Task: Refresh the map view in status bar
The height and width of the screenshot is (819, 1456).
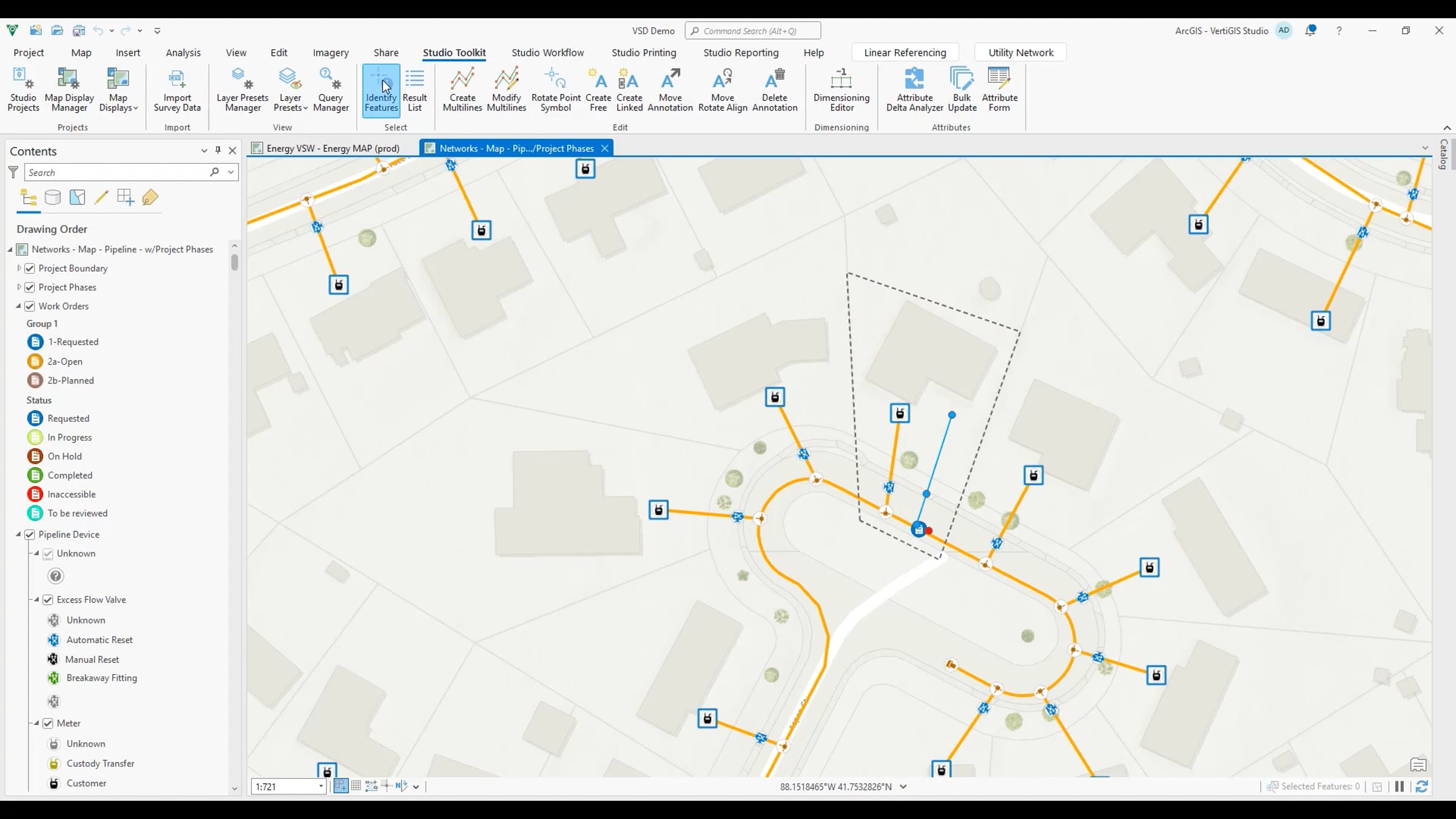Action: tap(1421, 786)
